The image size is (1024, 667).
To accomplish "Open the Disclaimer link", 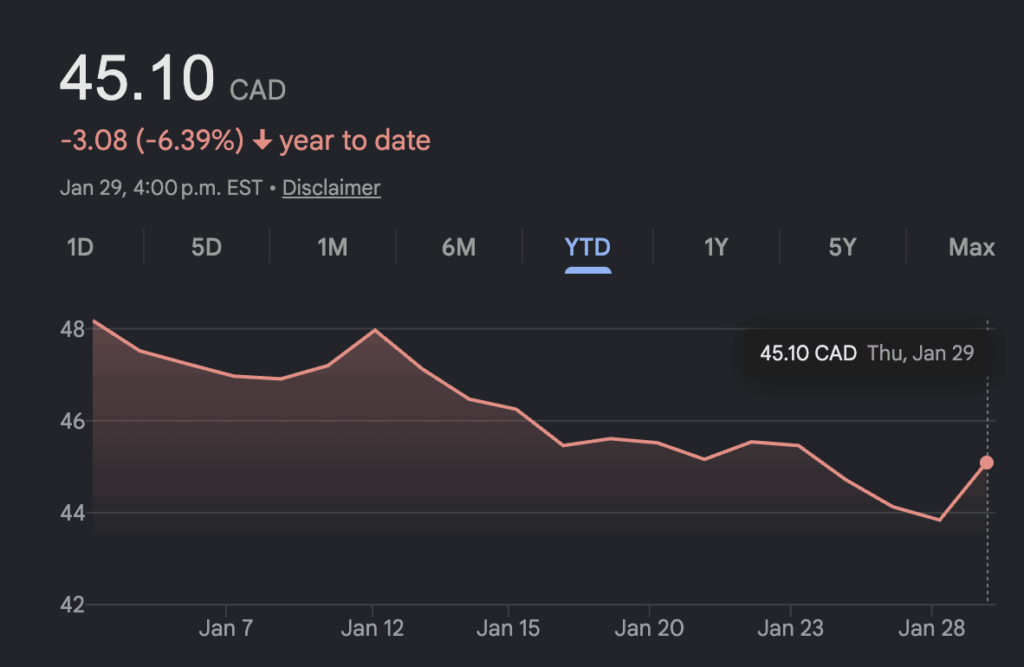I will [x=331, y=188].
